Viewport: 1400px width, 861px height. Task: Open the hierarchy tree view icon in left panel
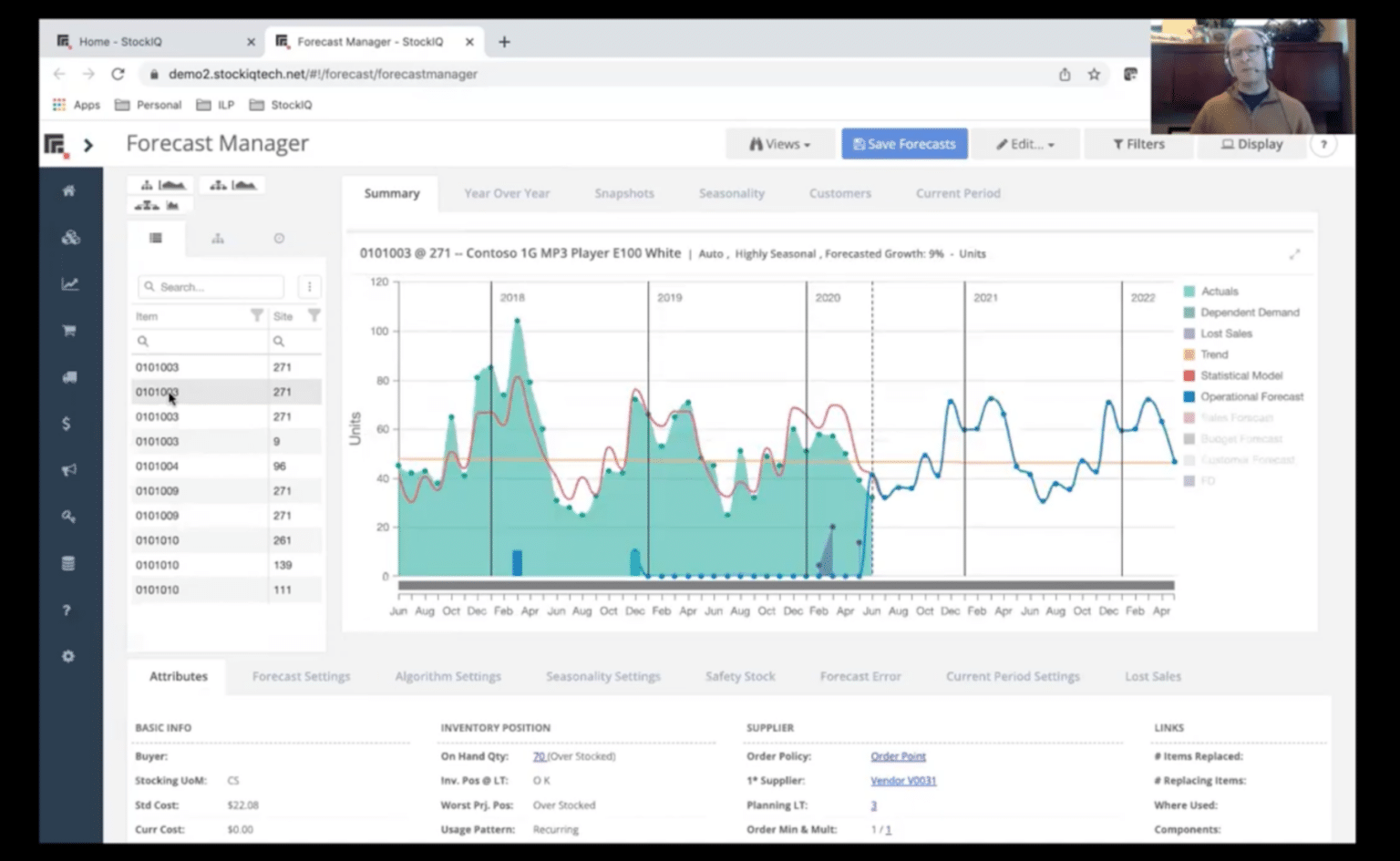coord(218,238)
